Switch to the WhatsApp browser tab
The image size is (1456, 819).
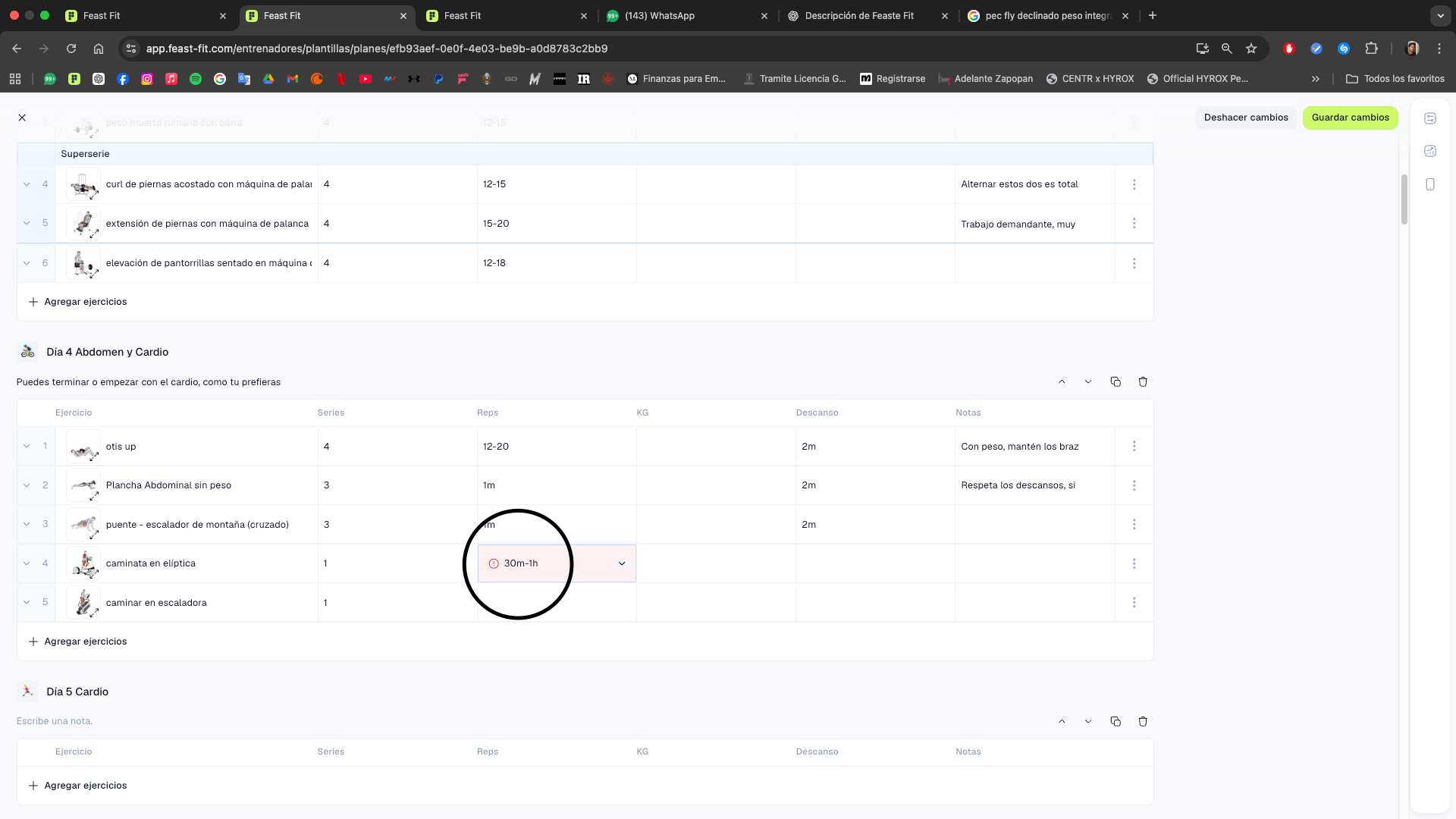(x=659, y=16)
